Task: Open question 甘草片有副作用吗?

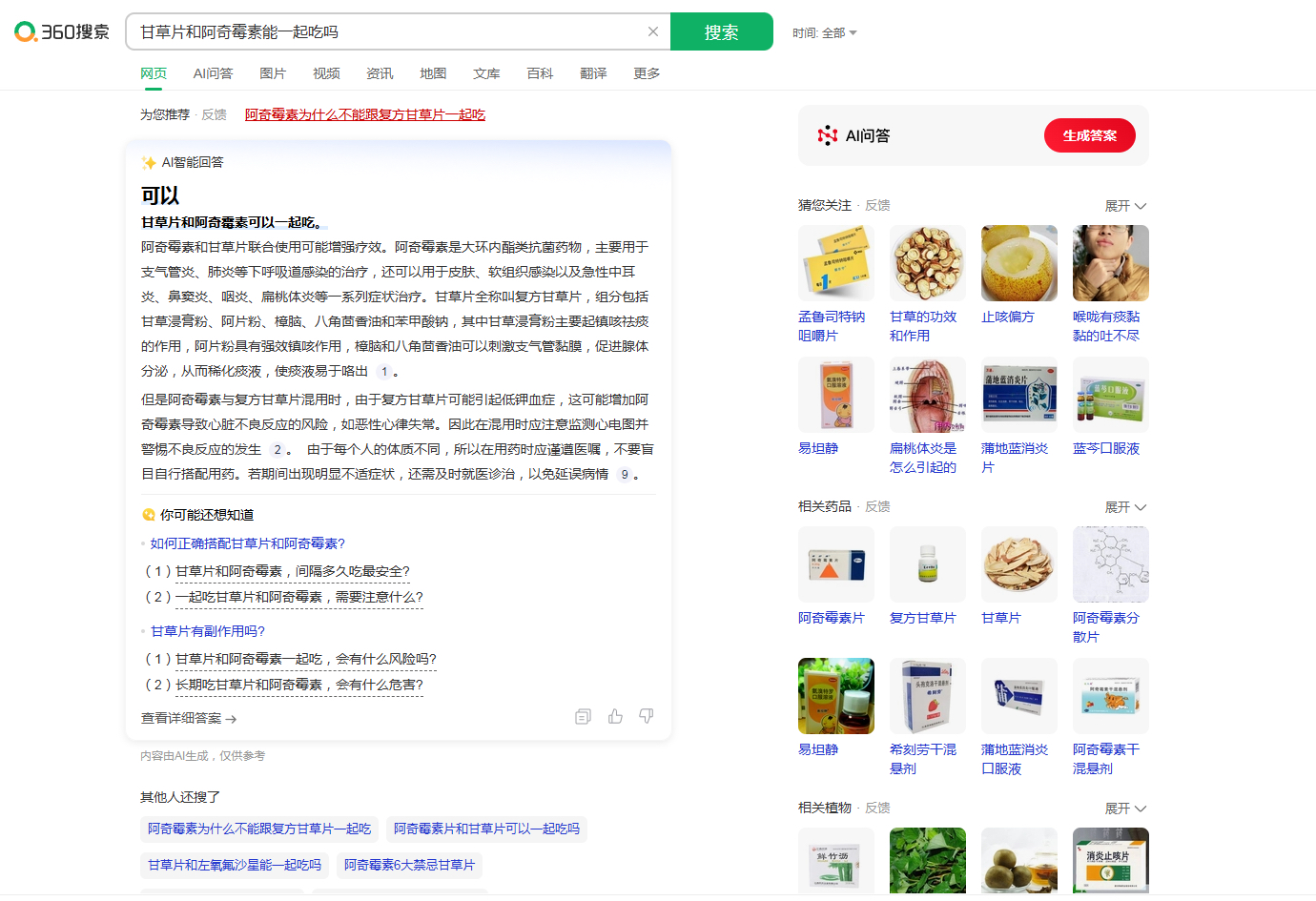Action: coord(208,631)
